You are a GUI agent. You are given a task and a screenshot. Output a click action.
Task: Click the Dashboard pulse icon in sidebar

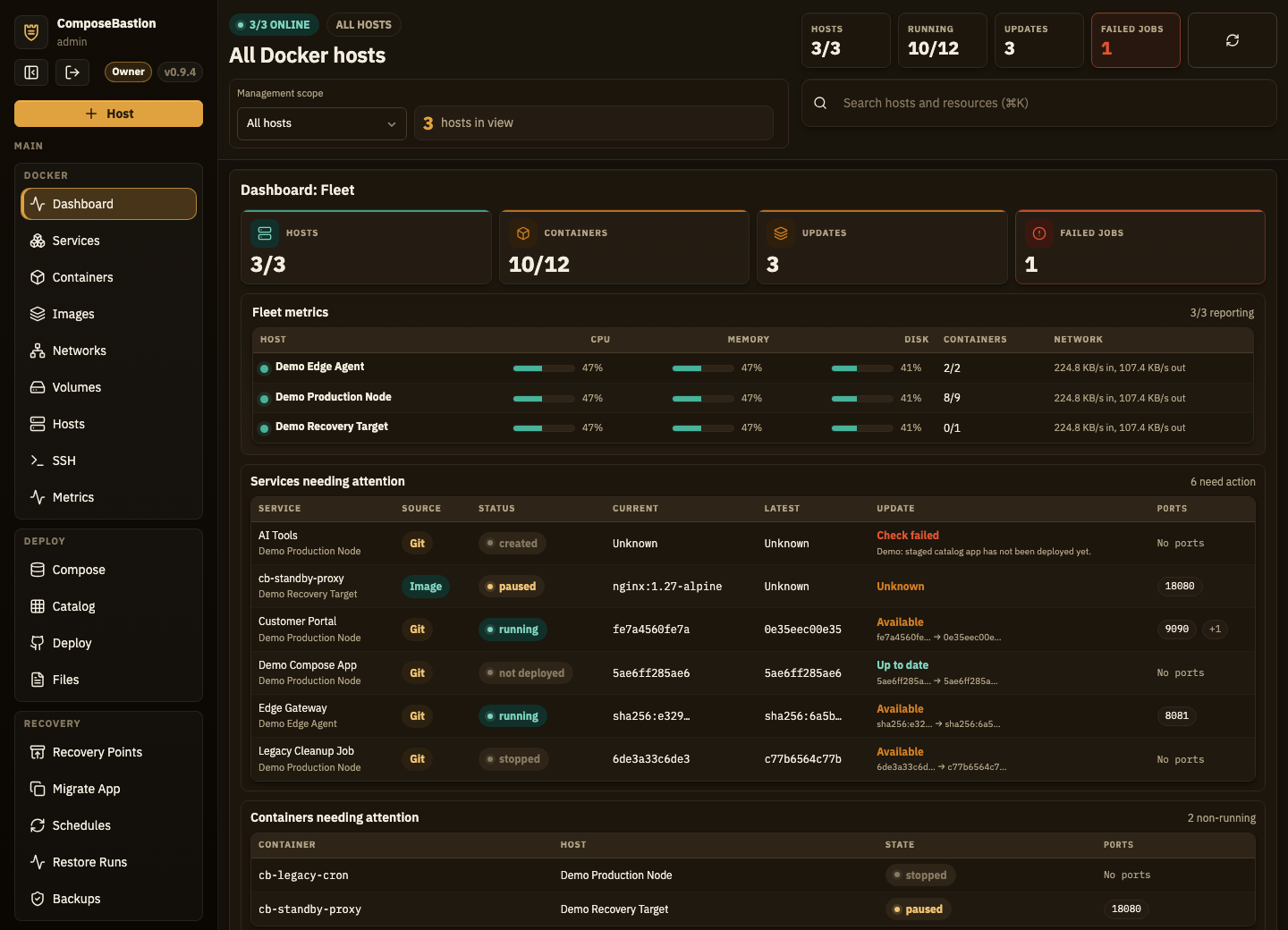click(x=38, y=204)
